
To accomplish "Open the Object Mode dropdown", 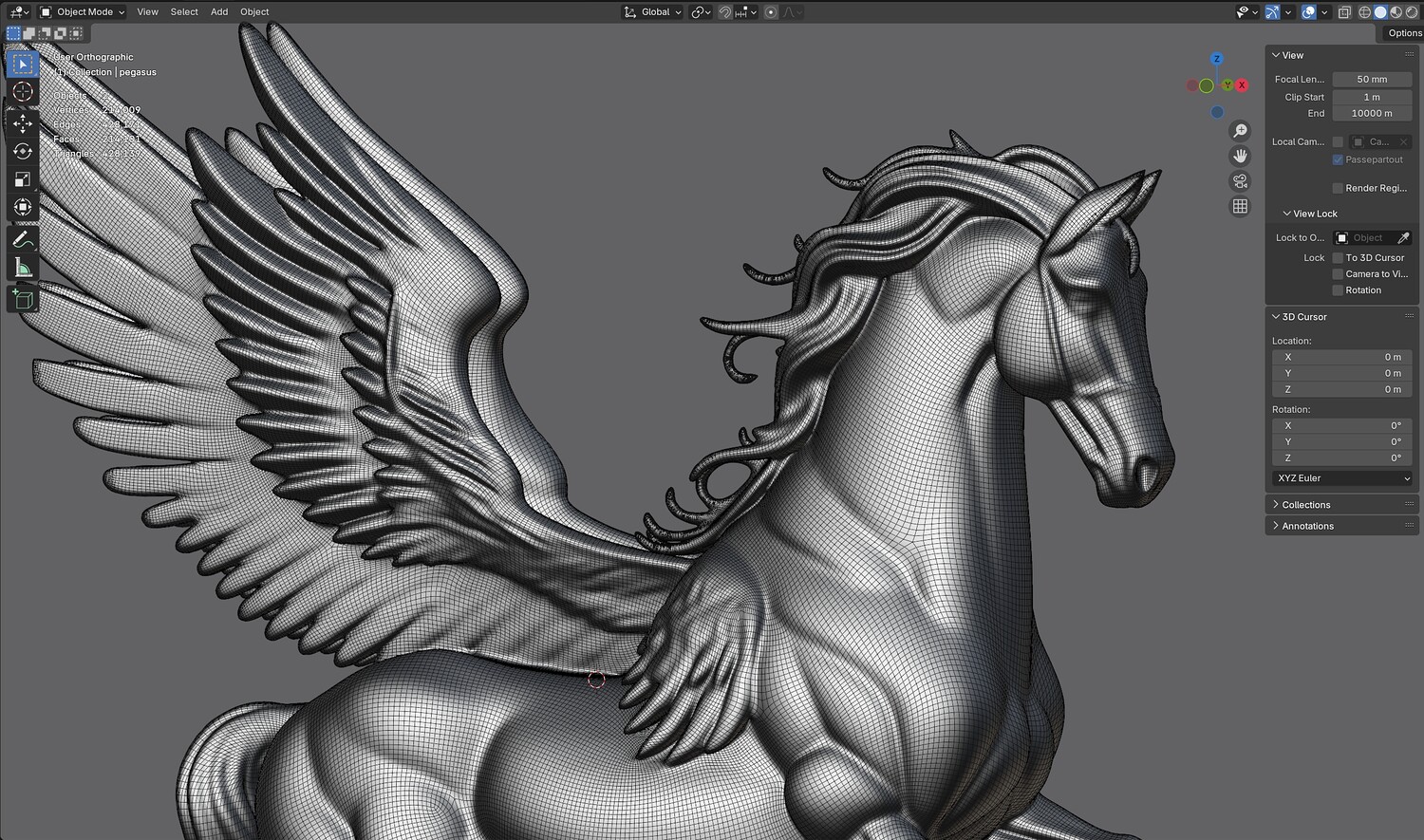I will pos(83,12).
